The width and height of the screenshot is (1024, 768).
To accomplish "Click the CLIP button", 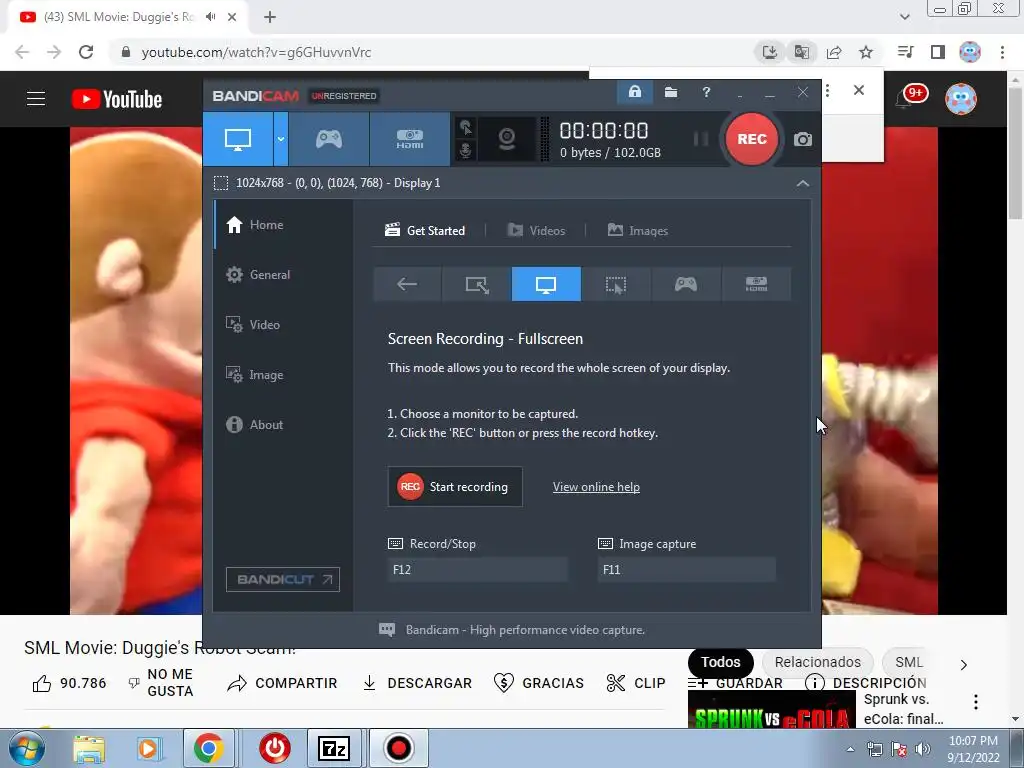I will click(636, 683).
